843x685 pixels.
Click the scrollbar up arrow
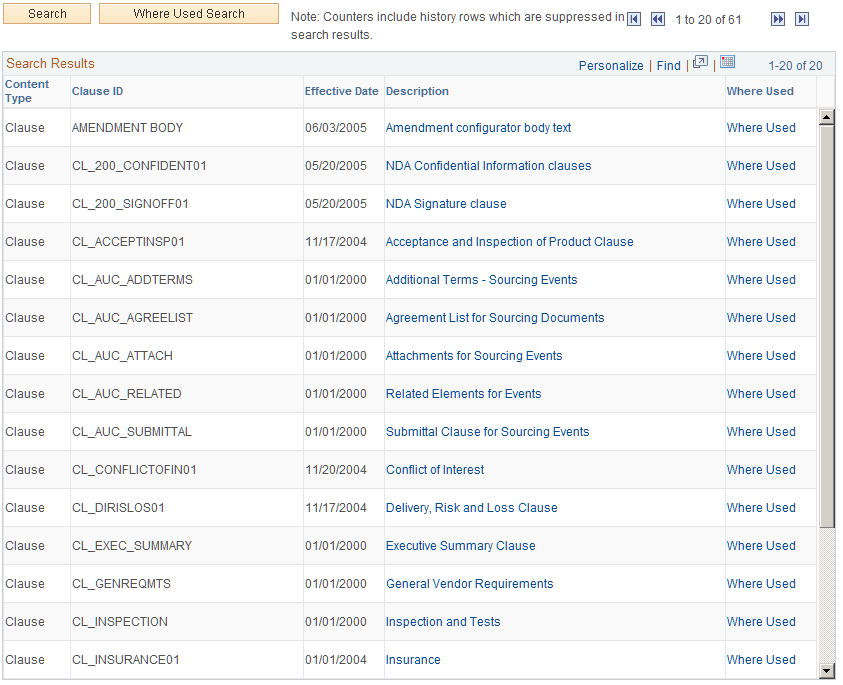[x=828, y=118]
